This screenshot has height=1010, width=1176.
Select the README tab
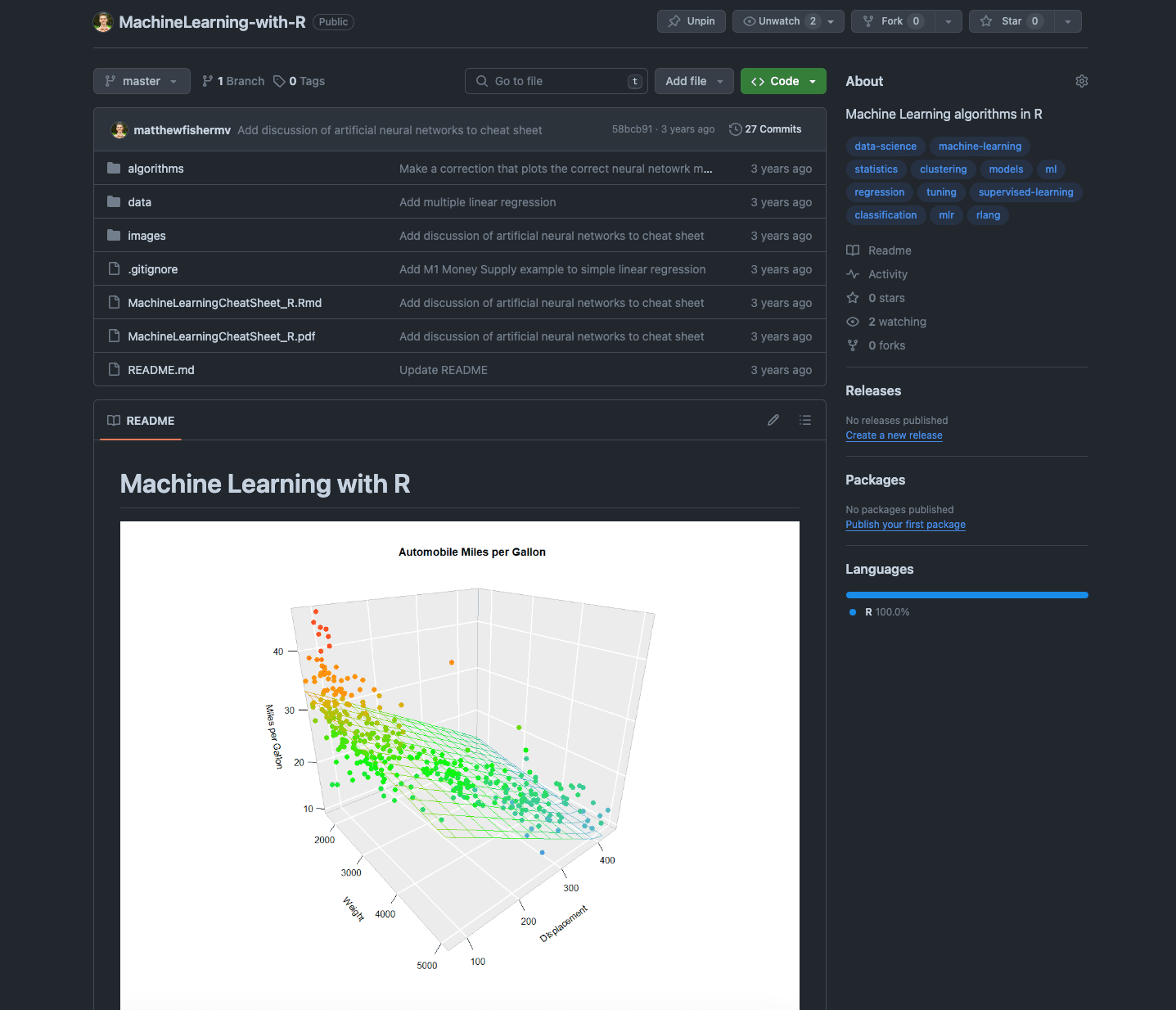[x=141, y=421]
